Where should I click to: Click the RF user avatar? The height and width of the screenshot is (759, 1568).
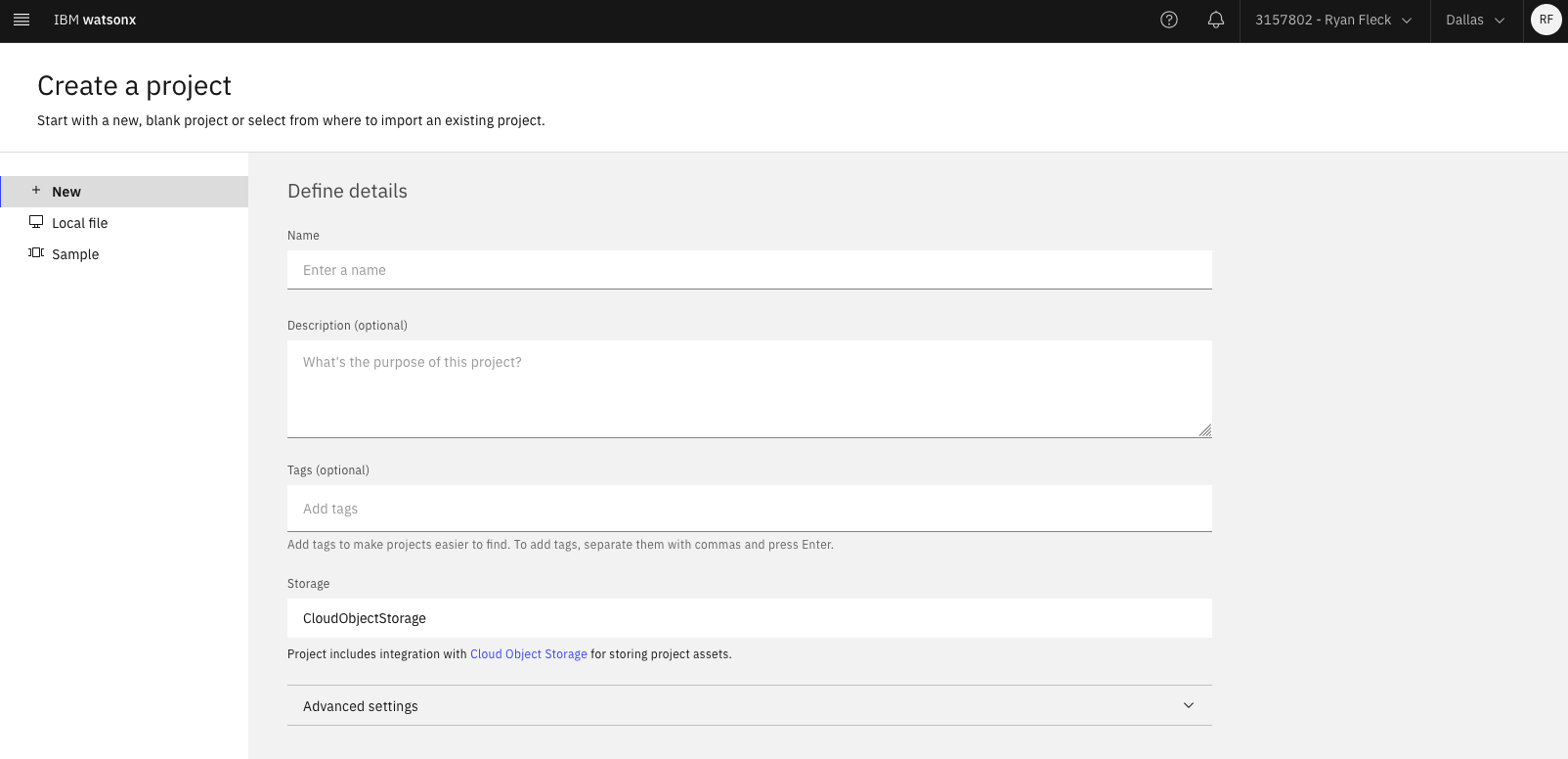pyautogui.click(x=1546, y=20)
